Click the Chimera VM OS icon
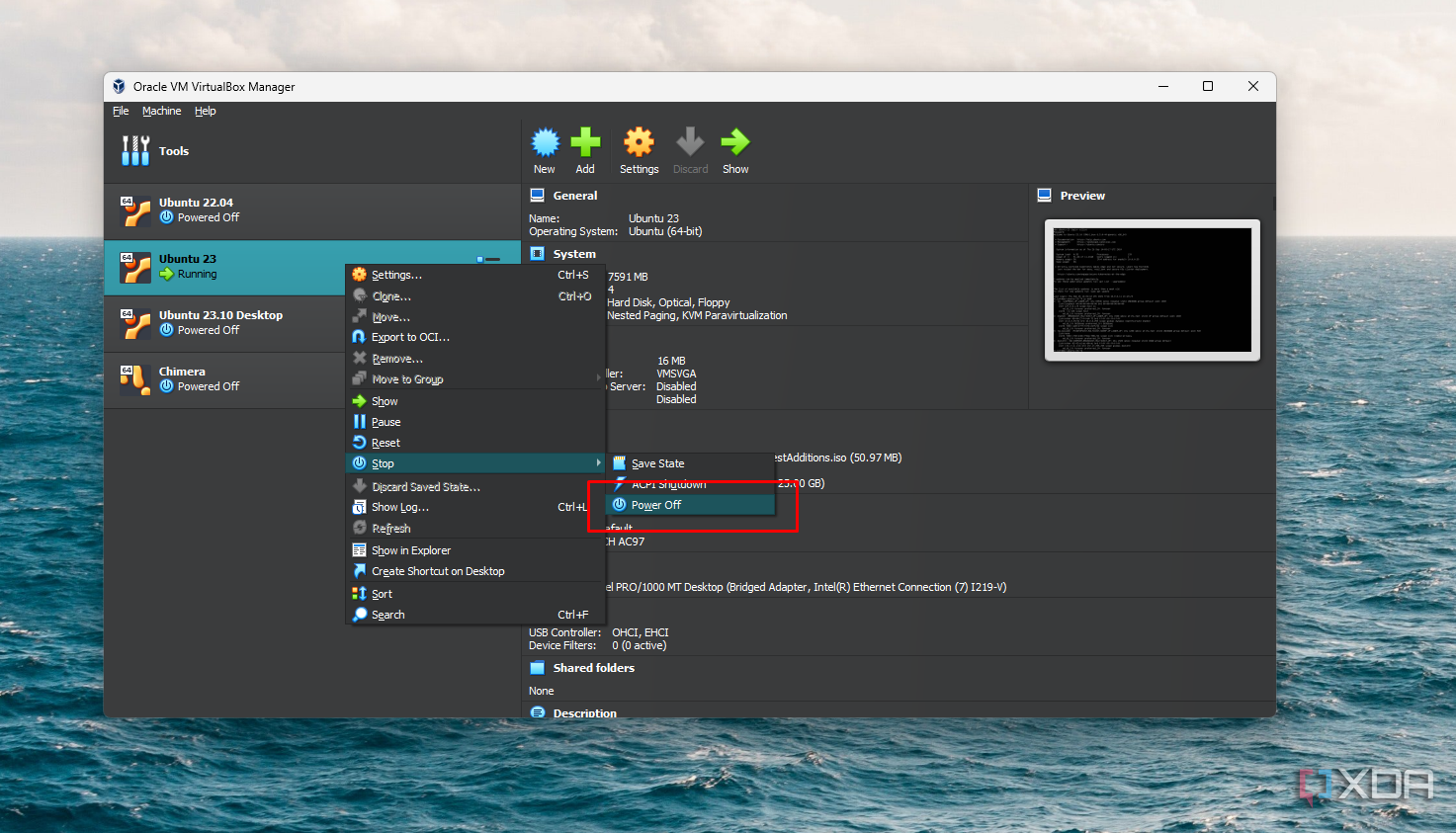 tap(135, 379)
